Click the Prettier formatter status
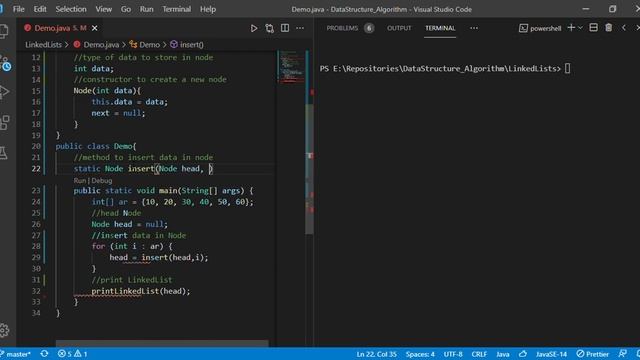The height and width of the screenshot is (360, 640). click(593, 354)
